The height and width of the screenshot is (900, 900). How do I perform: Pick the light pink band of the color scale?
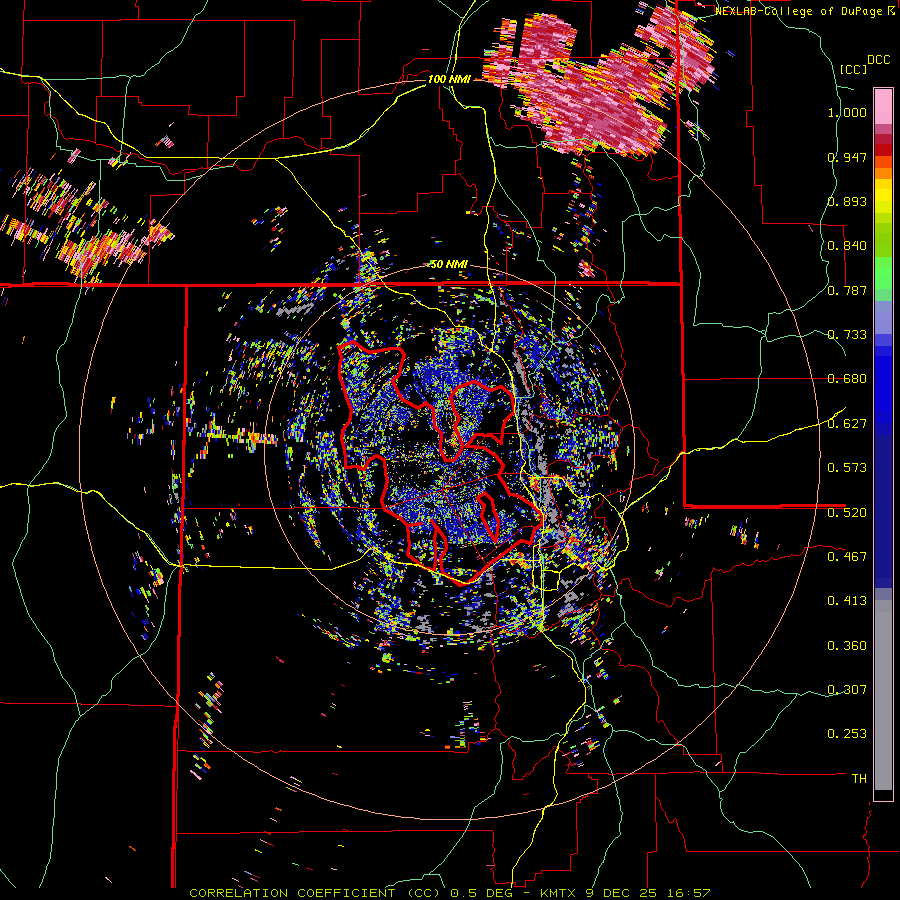click(x=883, y=106)
